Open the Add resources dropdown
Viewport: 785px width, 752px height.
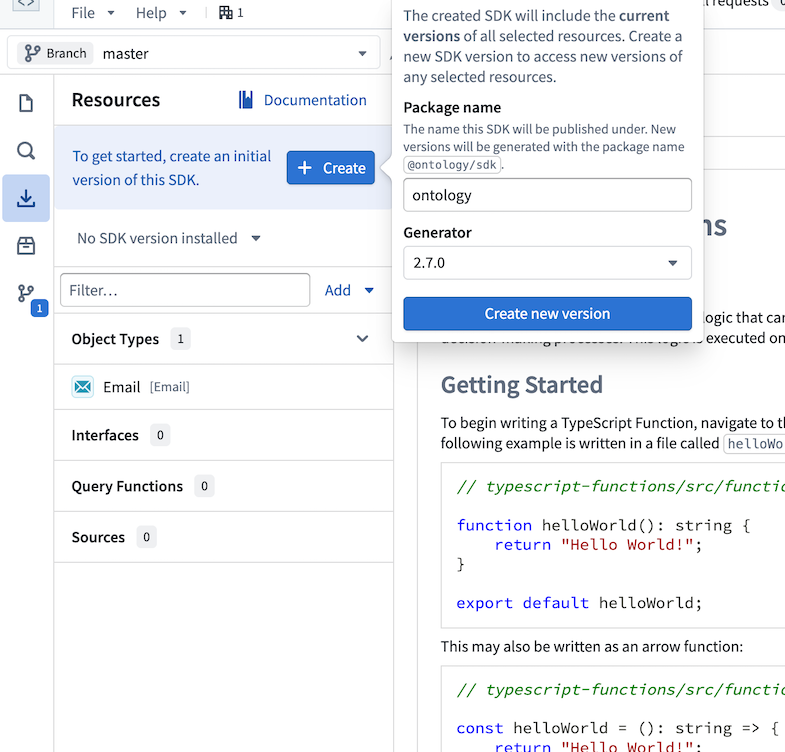(349, 290)
